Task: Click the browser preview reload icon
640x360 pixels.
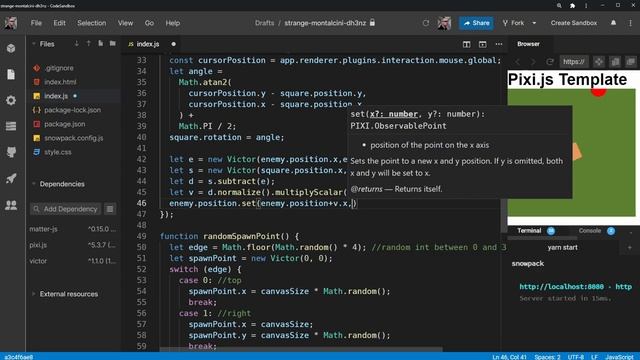Action: point(550,62)
